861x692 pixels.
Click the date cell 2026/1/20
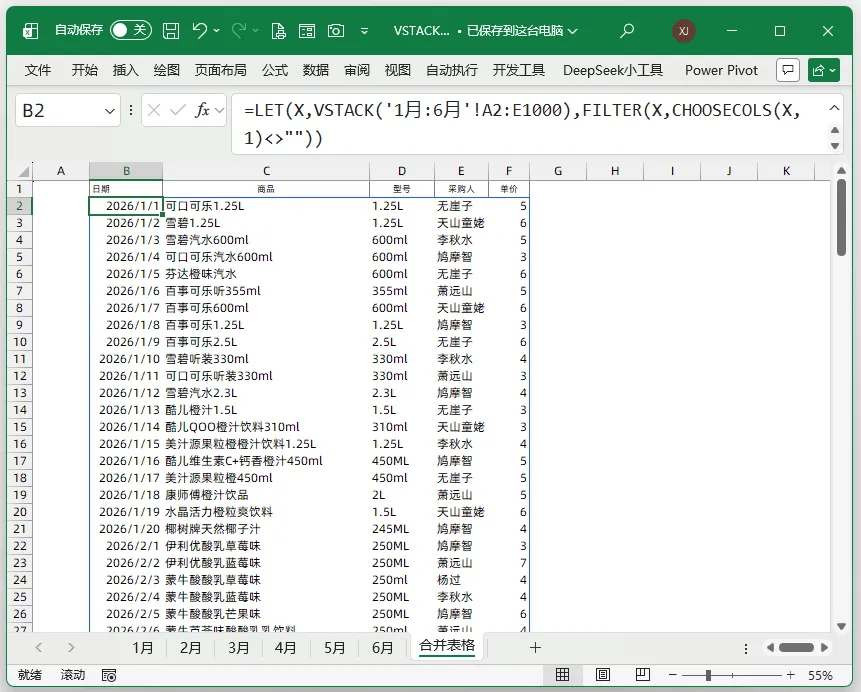(126, 529)
